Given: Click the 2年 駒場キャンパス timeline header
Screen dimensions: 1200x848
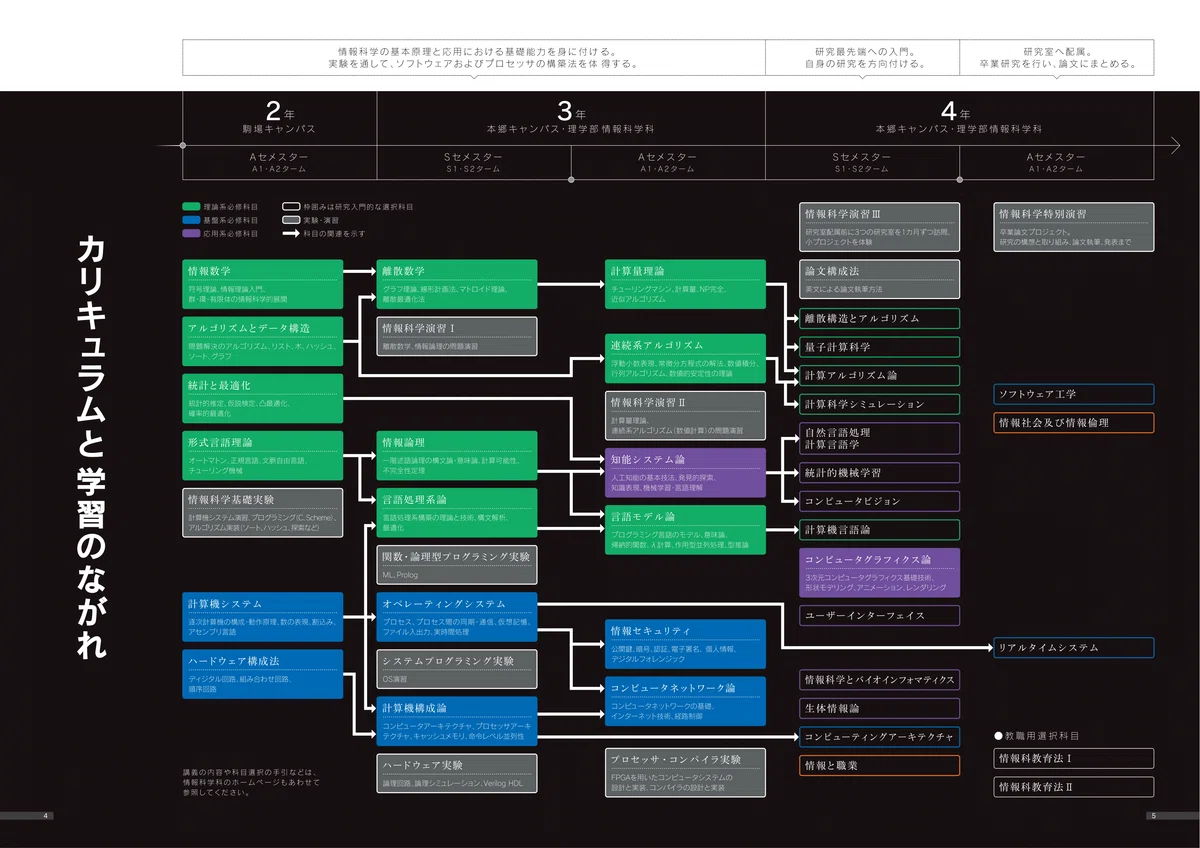Looking at the screenshot, I should [279, 117].
